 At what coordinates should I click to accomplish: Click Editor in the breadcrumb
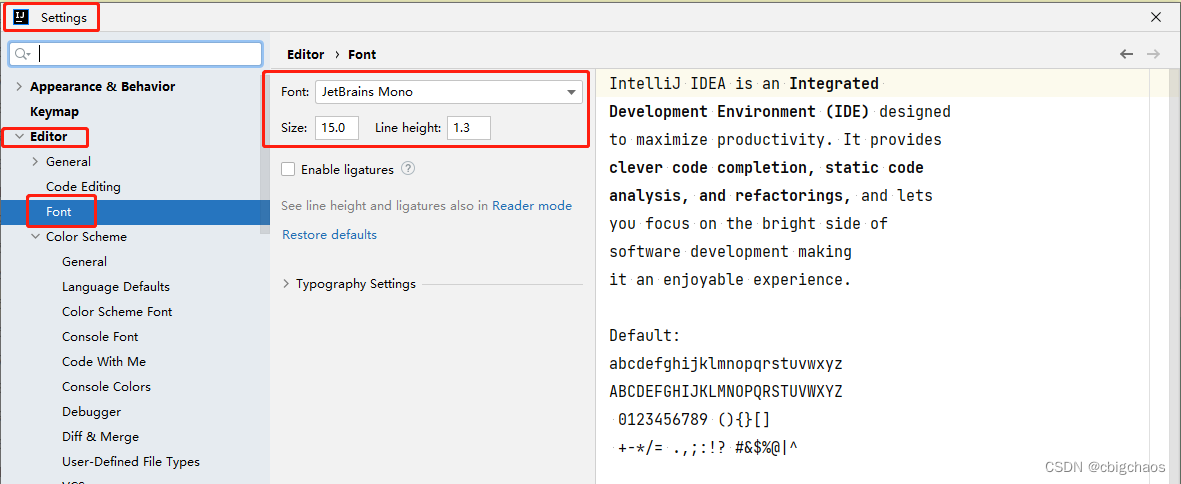pos(306,54)
